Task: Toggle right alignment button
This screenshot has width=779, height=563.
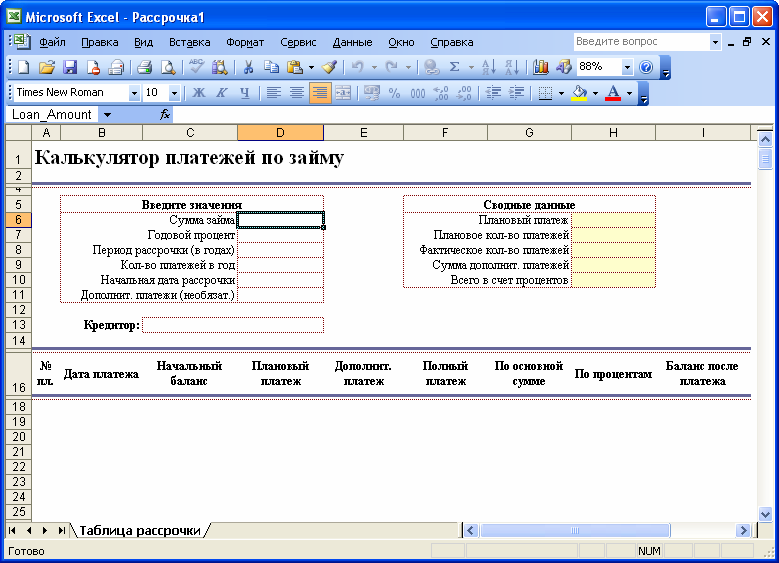Action: (x=320, y=93)
